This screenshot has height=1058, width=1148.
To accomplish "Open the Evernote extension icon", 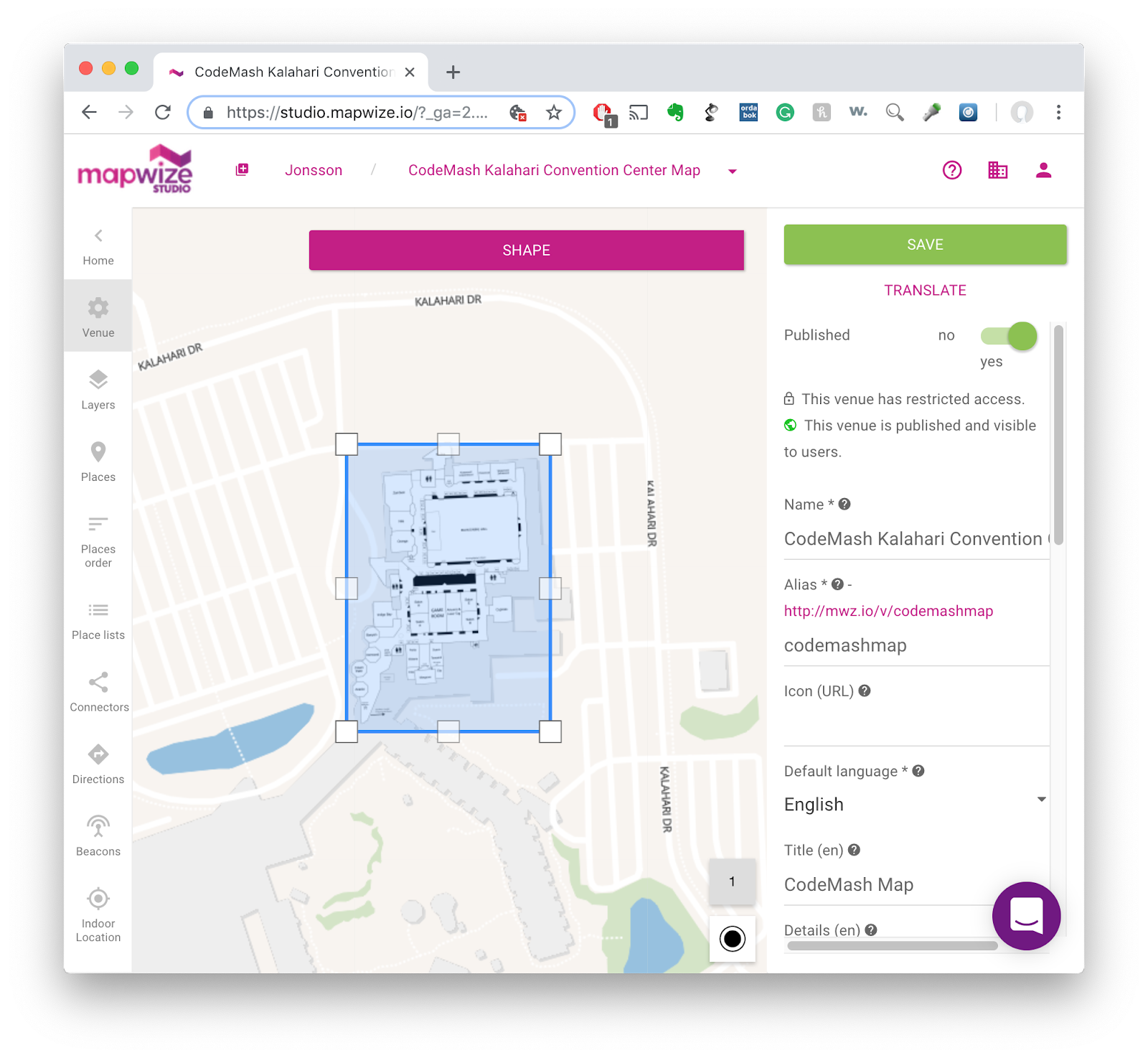I will (675, 112).
